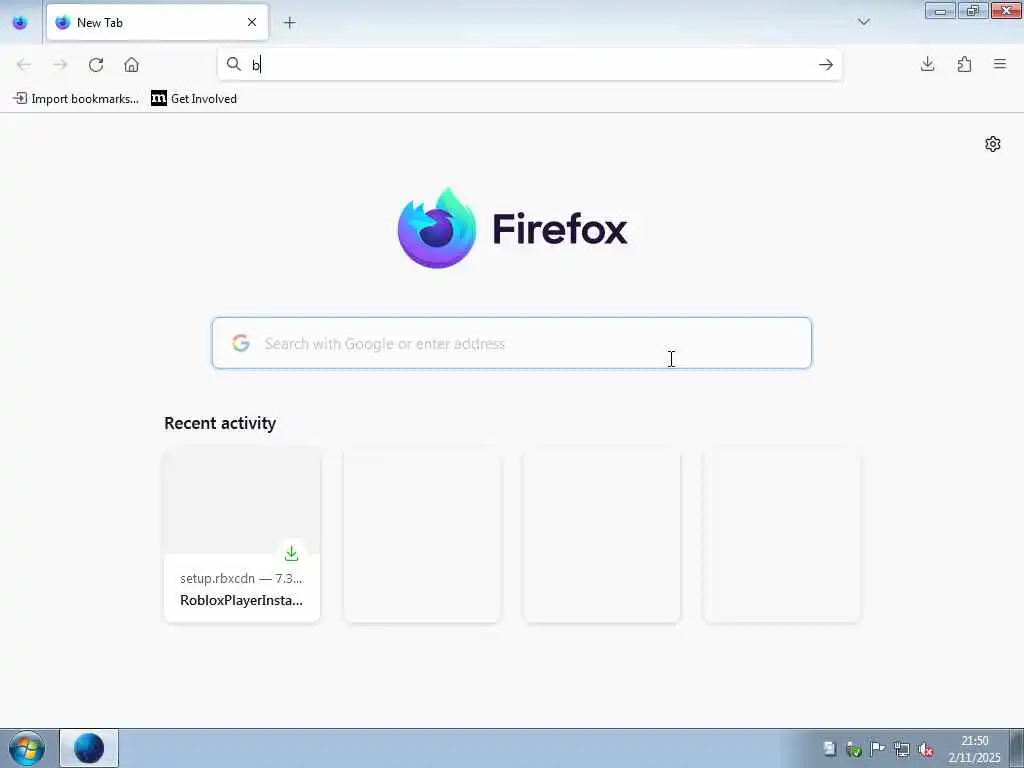
Task: Open the Get Involved bookmark
Action: coord(194,99)
